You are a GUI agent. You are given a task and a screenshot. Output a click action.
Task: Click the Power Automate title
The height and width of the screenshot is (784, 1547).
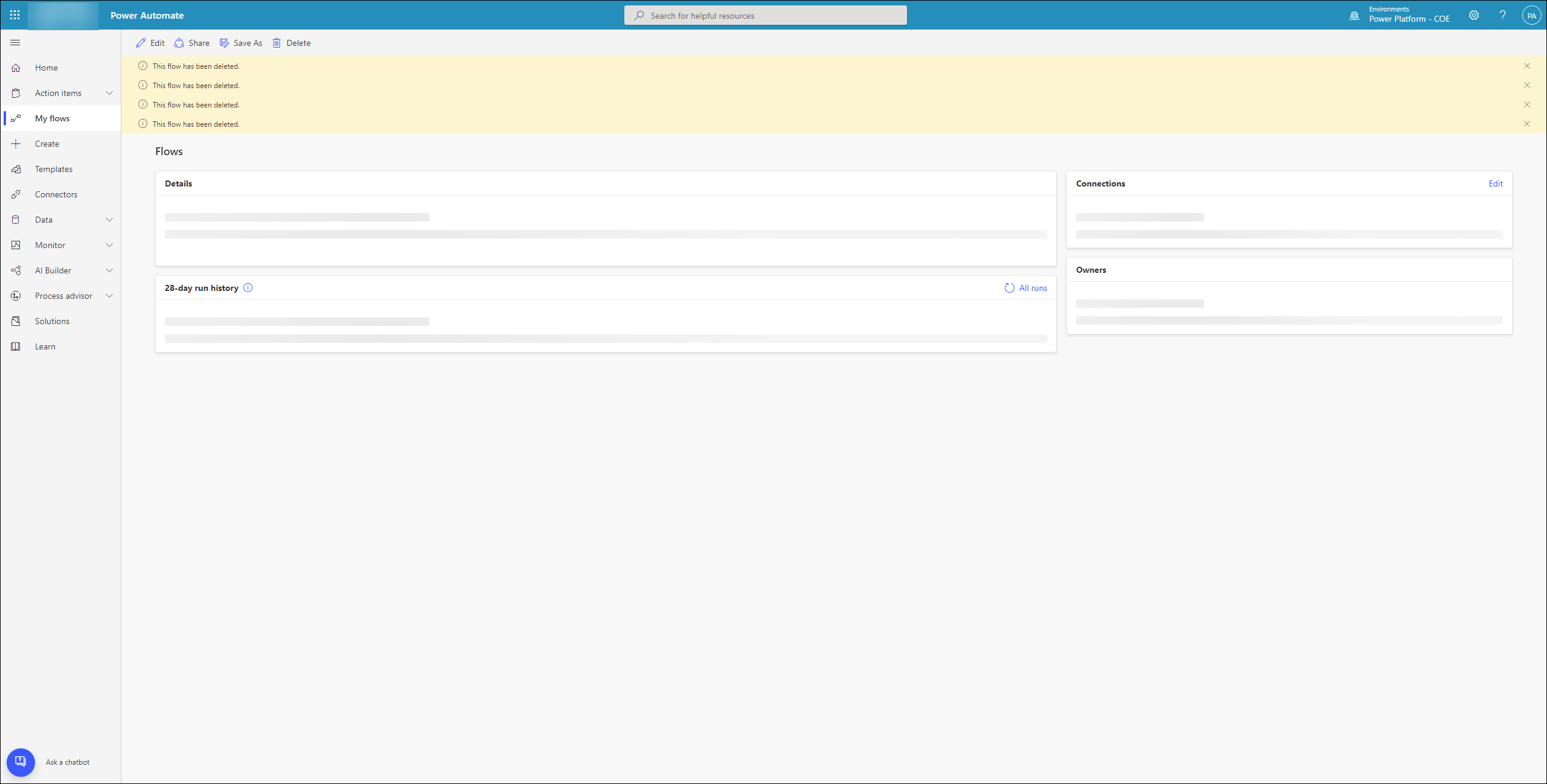pos(147,16)
